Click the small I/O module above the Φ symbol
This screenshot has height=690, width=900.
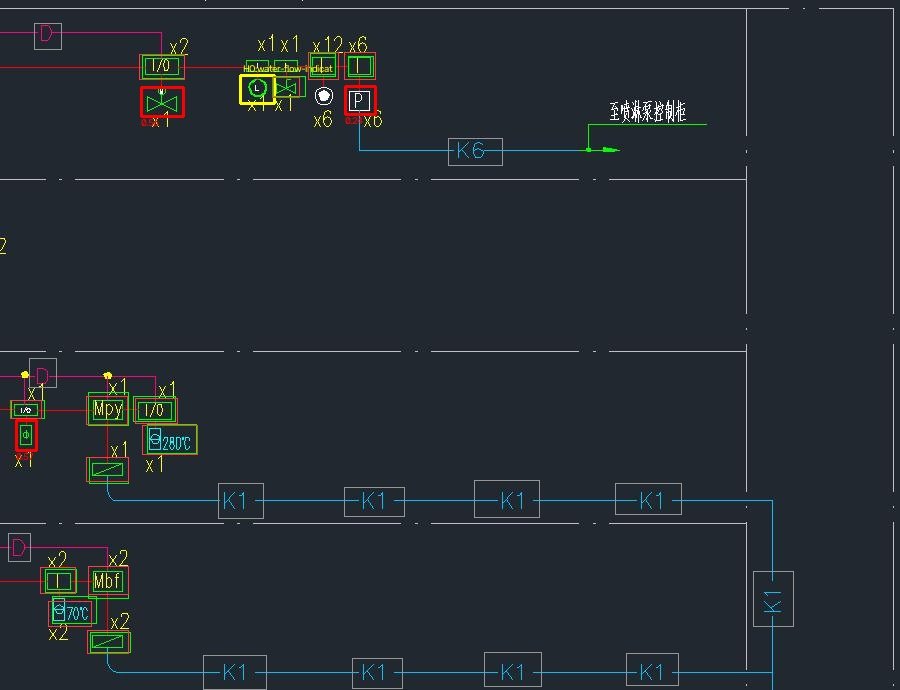26,410
